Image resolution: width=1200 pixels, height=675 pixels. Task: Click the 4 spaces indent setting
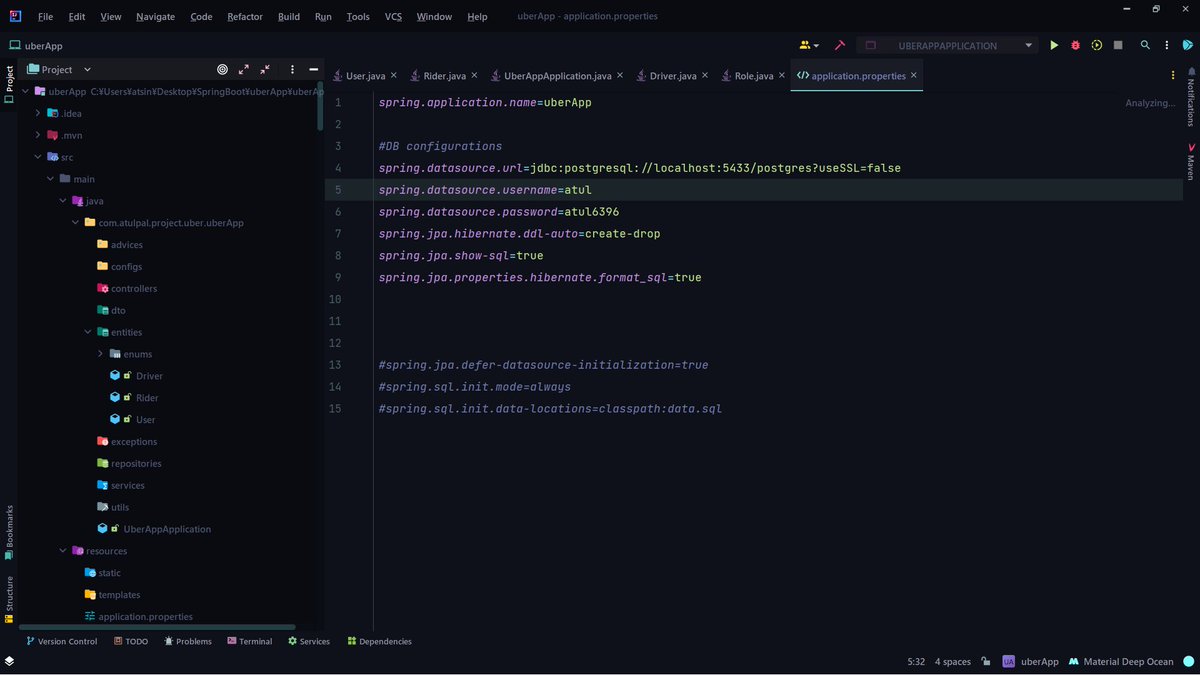click(x=953, y=661)
